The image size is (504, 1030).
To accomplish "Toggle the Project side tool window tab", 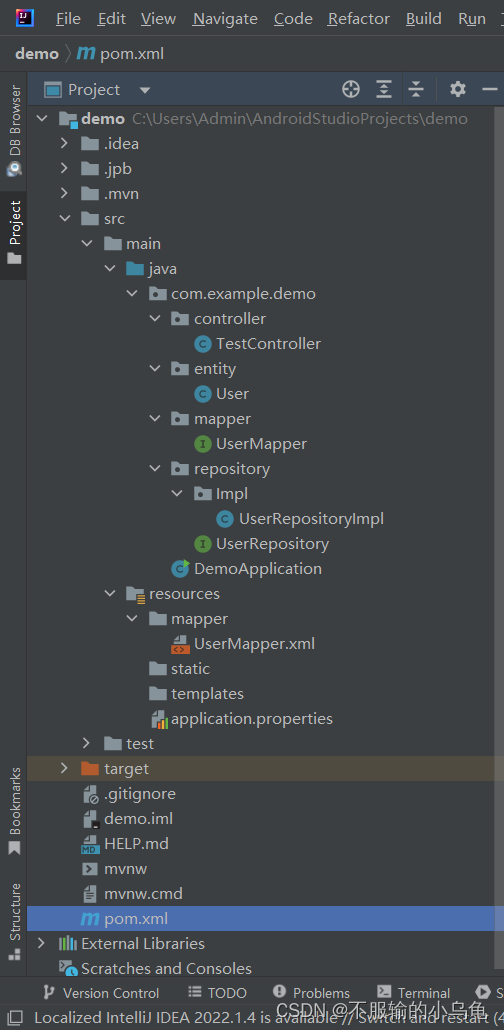I will (14, 233).
